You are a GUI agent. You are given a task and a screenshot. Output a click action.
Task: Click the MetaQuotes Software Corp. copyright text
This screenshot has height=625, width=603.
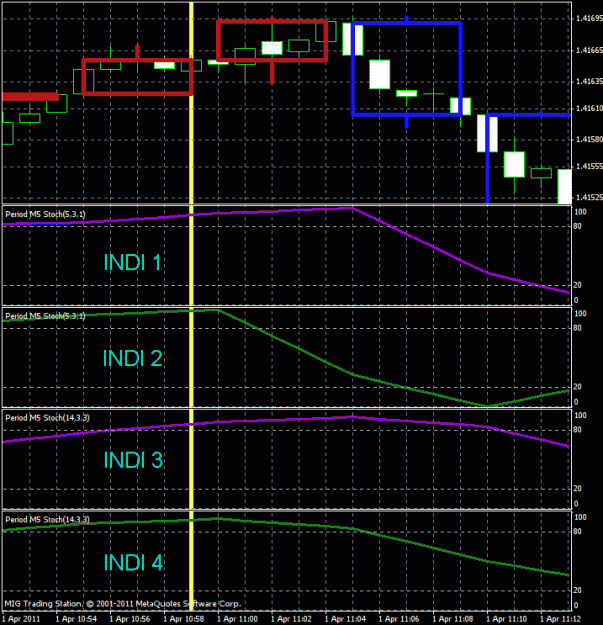tap(123, 604)
